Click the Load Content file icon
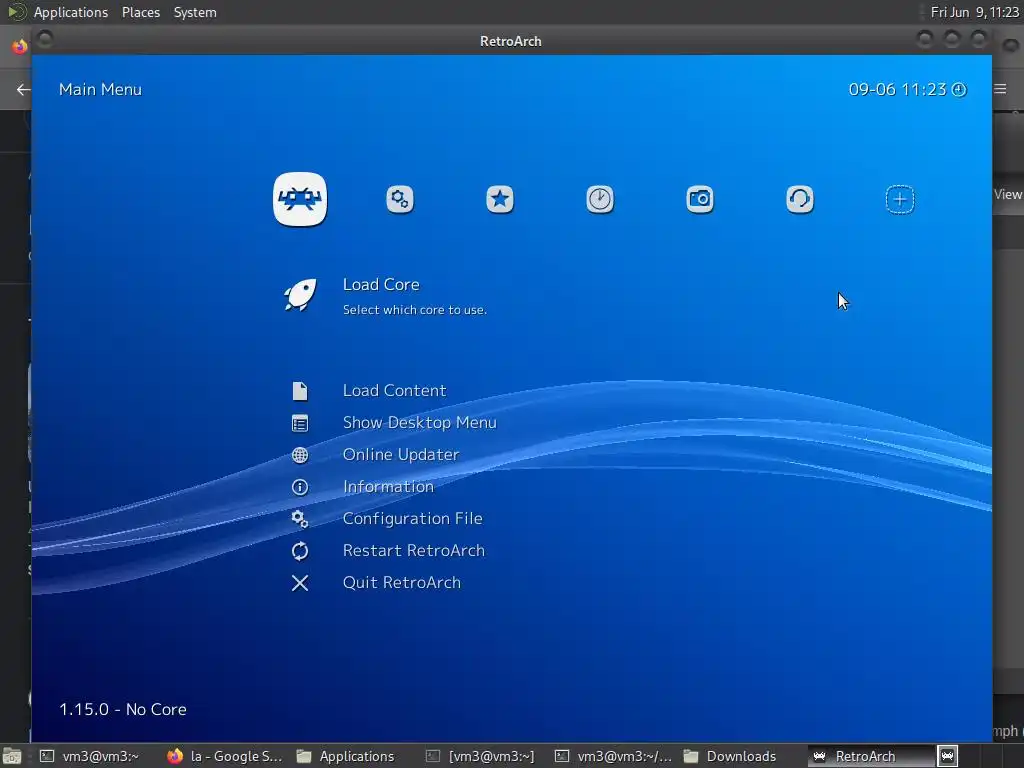The image size is (1024, 768). click(300, 391)
